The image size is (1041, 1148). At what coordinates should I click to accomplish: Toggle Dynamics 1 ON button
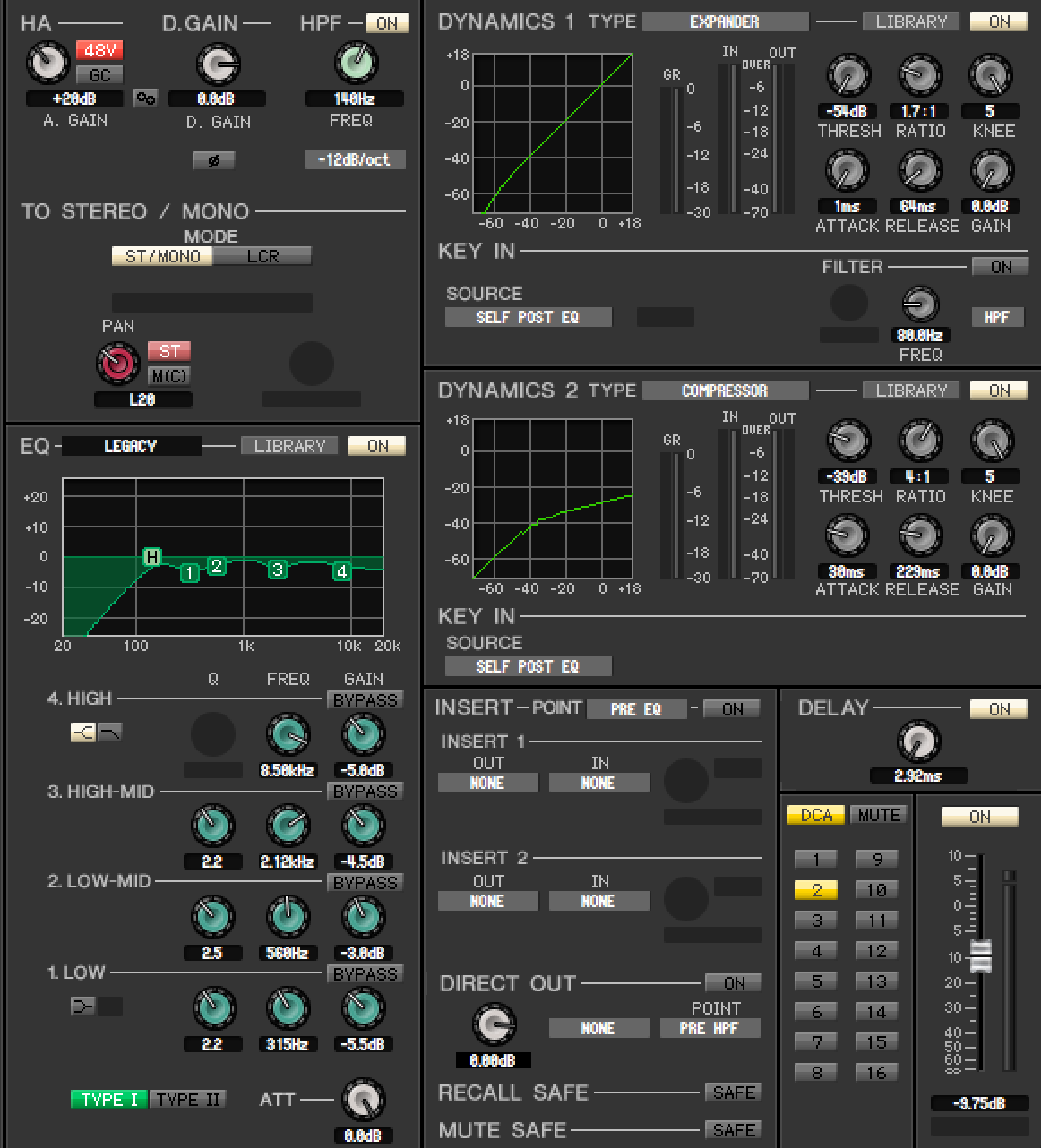tap(999, 21)
